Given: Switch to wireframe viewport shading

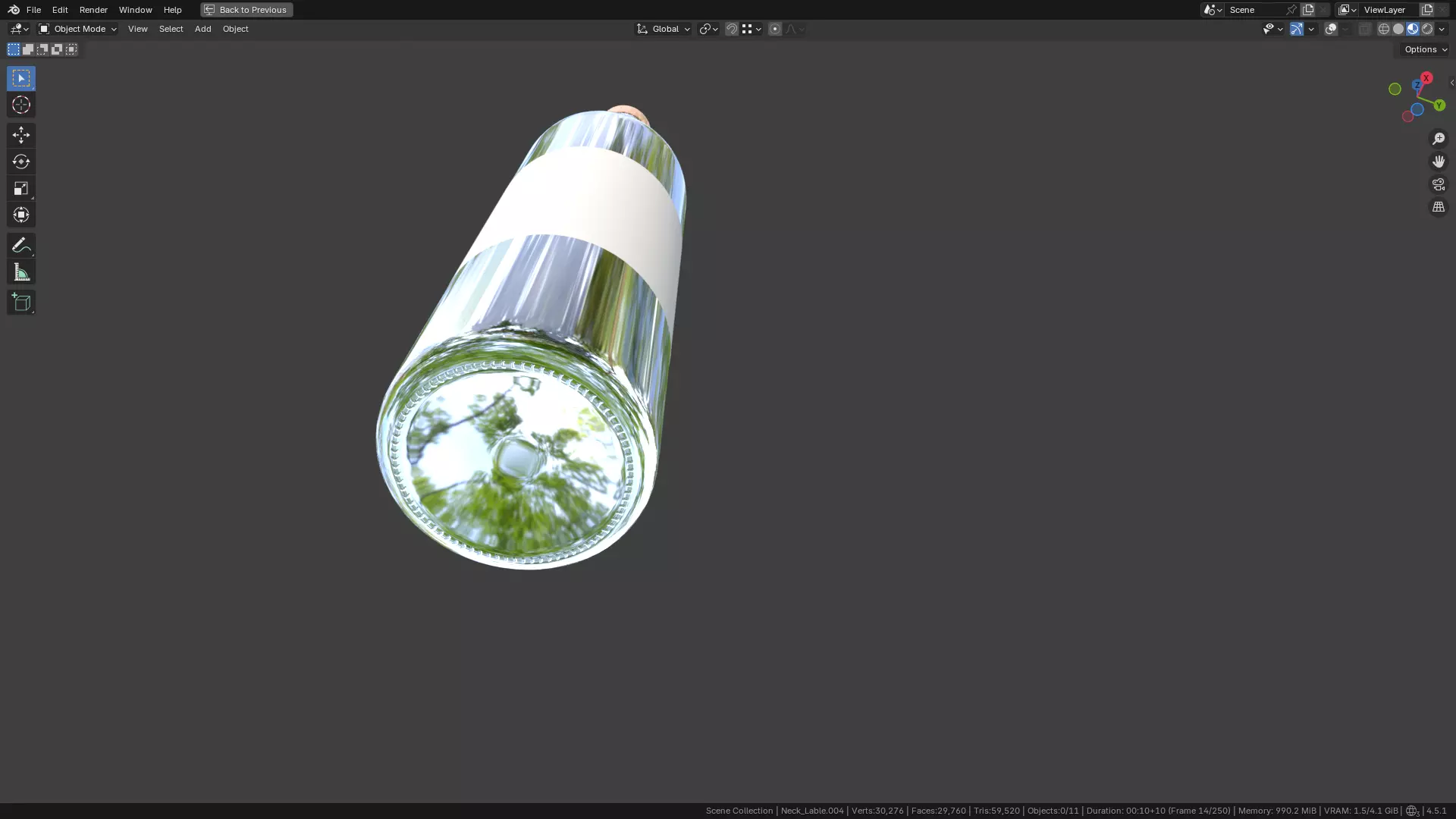Looking at the screenshot, I should (1384, 29).
